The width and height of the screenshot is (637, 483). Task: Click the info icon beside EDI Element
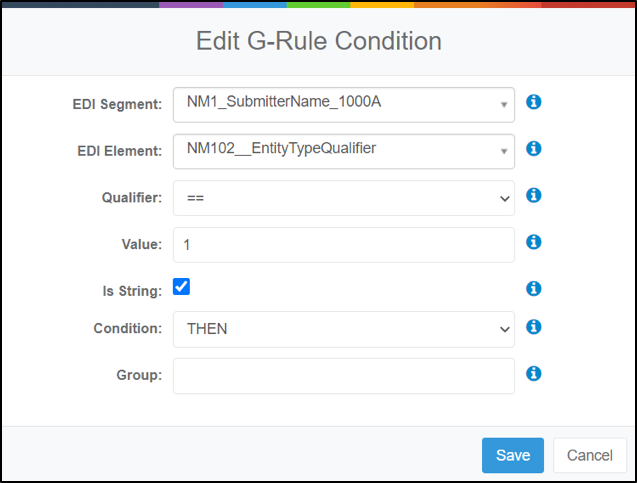coord(533,149)
